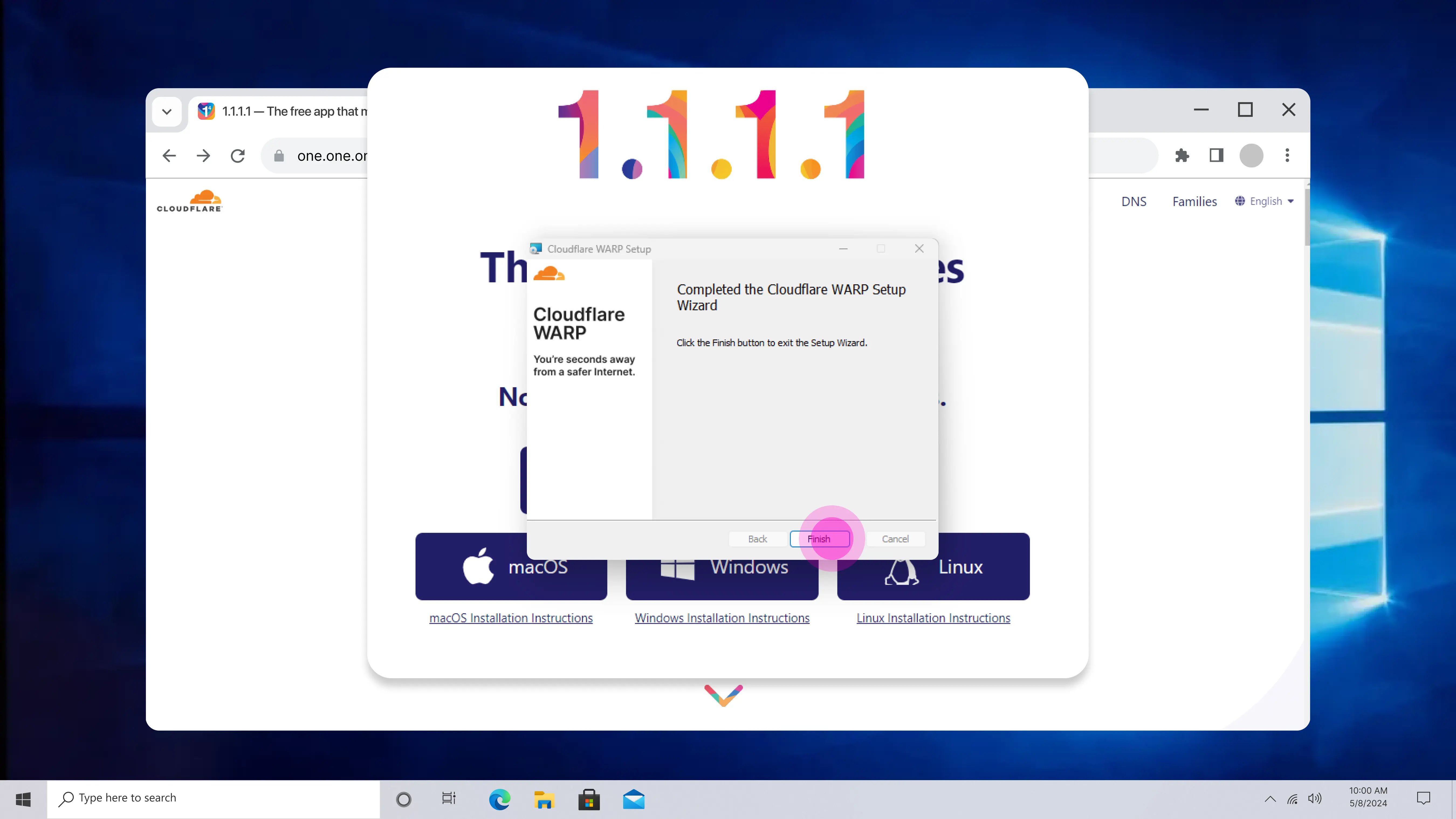Close the browser window

pos(1289,110)
